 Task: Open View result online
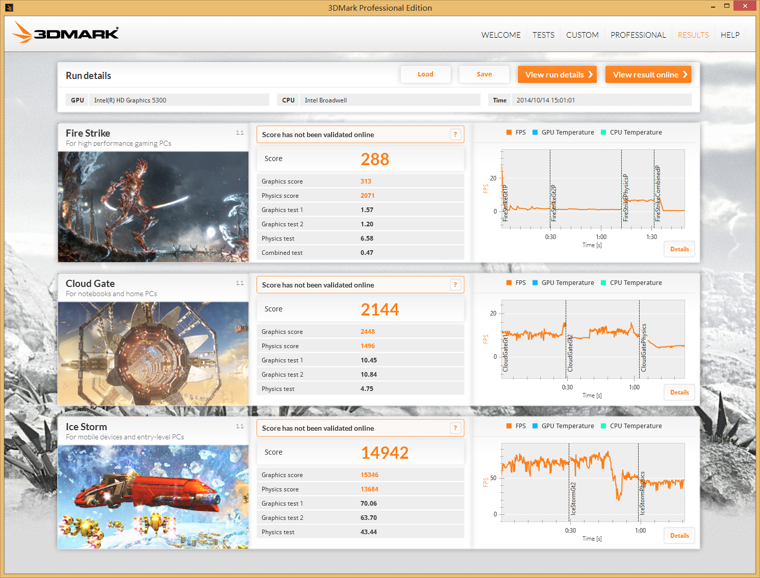[x=648, y=75]
